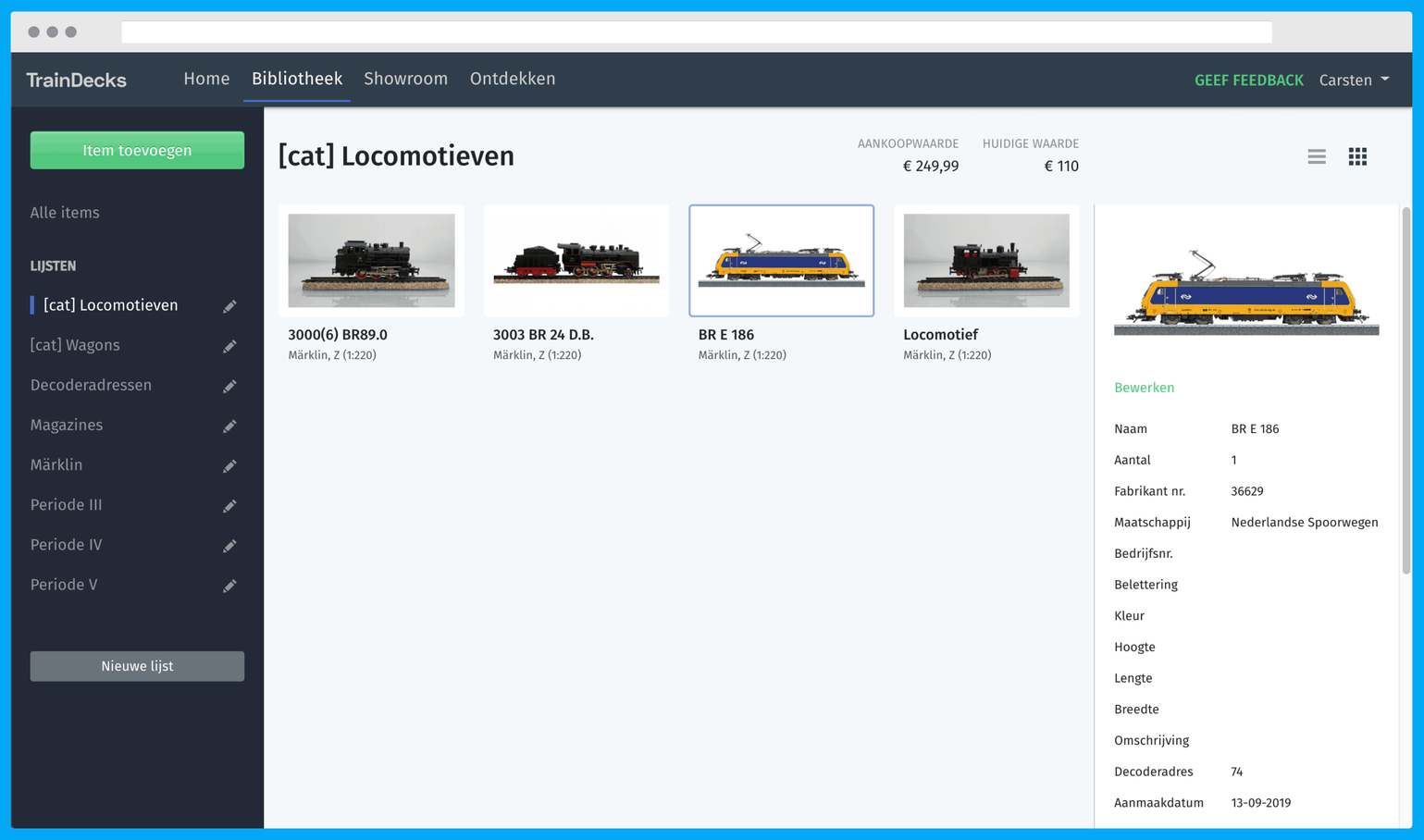This screenshot has height=840, width=1424.
Task: Click the pencil icon beside Periode V
Action: coord(229,586)
